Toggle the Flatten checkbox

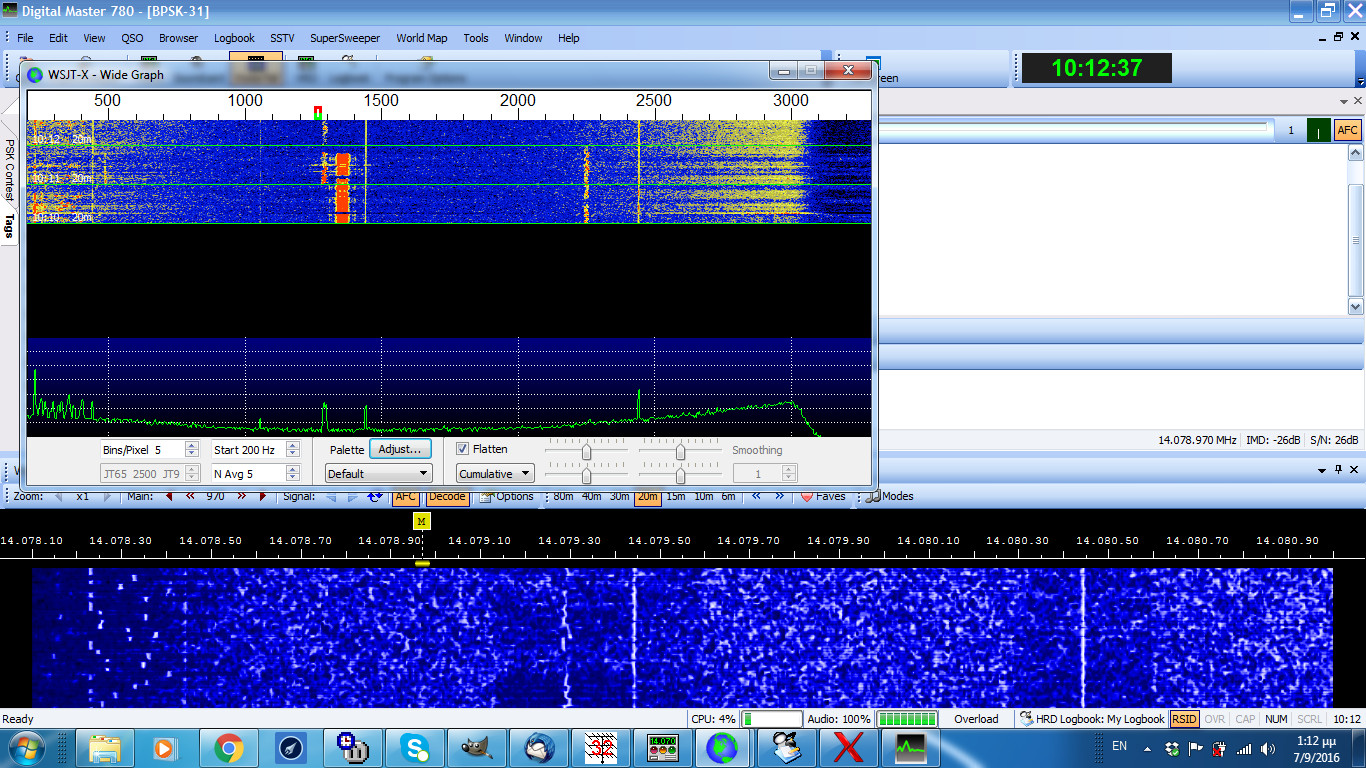(x=462, y=448)
